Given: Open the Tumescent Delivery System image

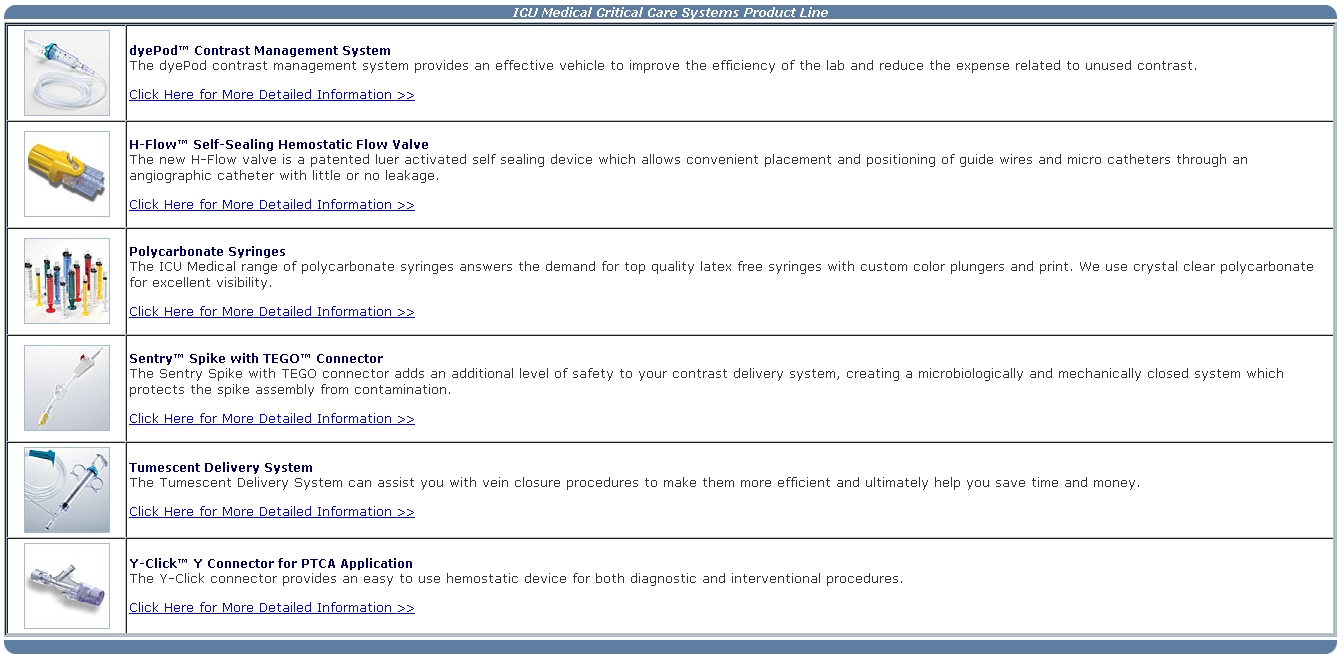Looking at the screenshot, I should coord(66,490).
